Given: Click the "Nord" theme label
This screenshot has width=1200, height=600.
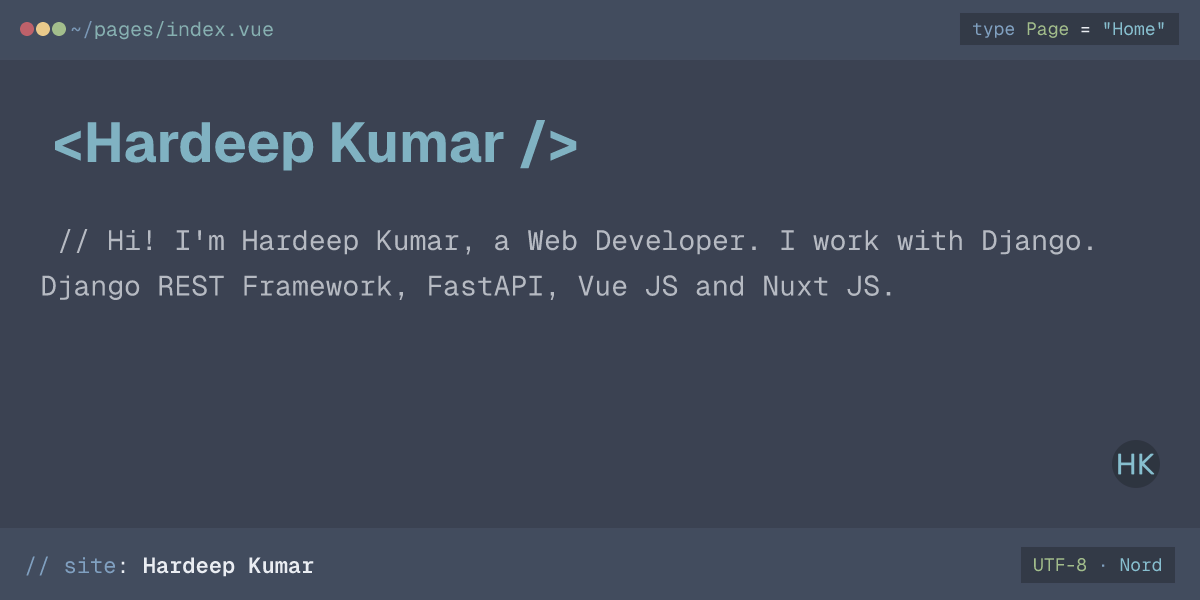Looking at the screenshot, I should coord(1141,565).
